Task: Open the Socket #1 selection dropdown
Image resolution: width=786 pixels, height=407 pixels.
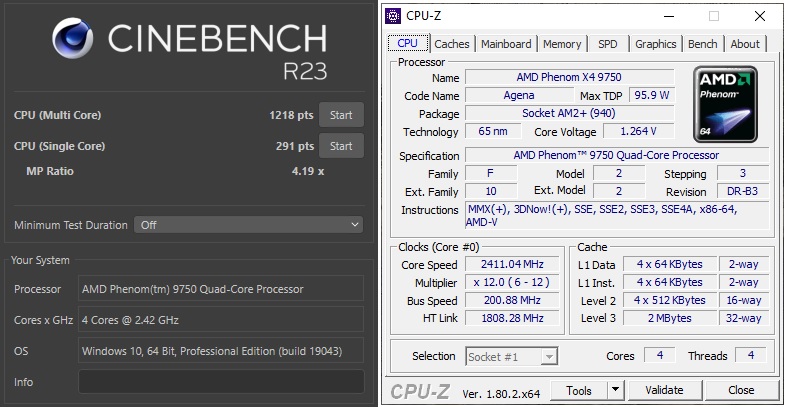Action: [x=511, y=356]
